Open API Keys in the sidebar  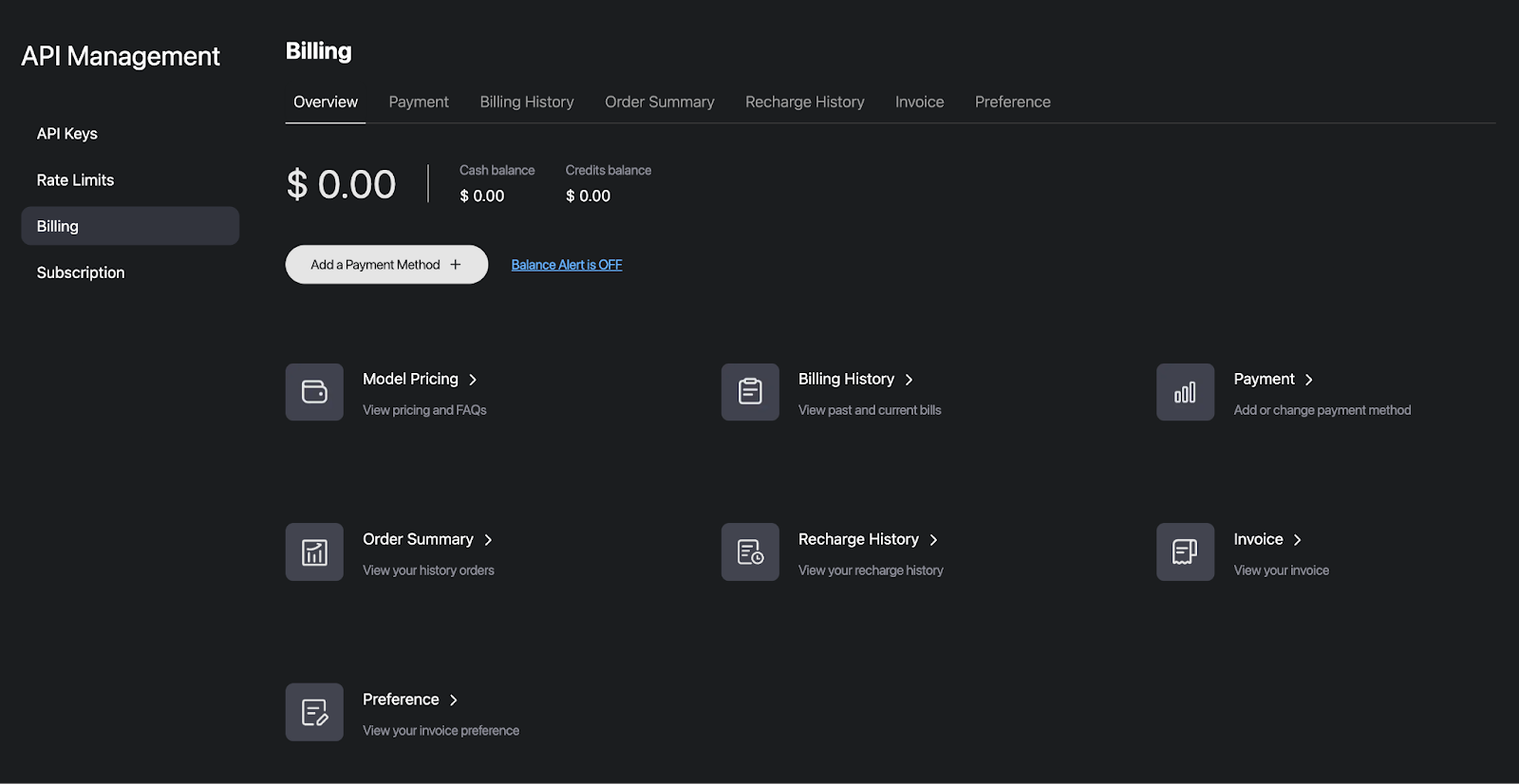[67, 134]
